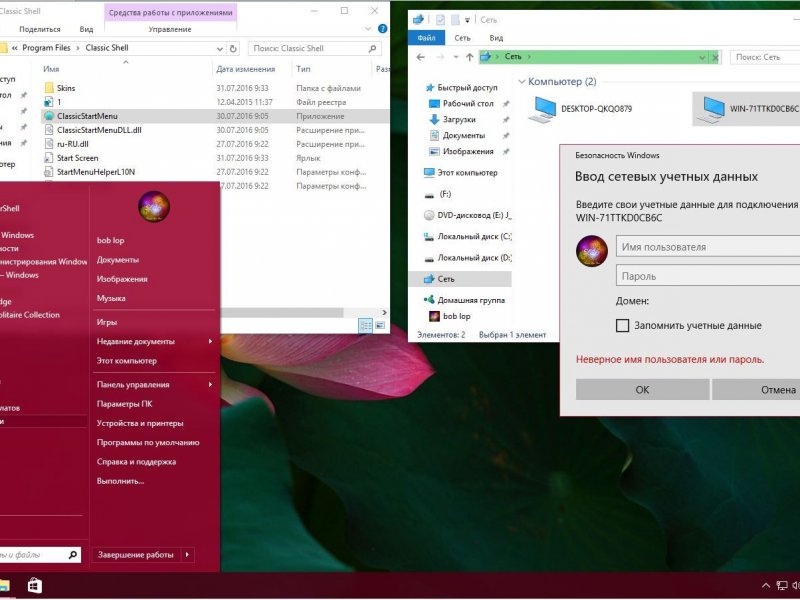Open Выполнить... from start menu
800x600 pixels.
[120, 481]
